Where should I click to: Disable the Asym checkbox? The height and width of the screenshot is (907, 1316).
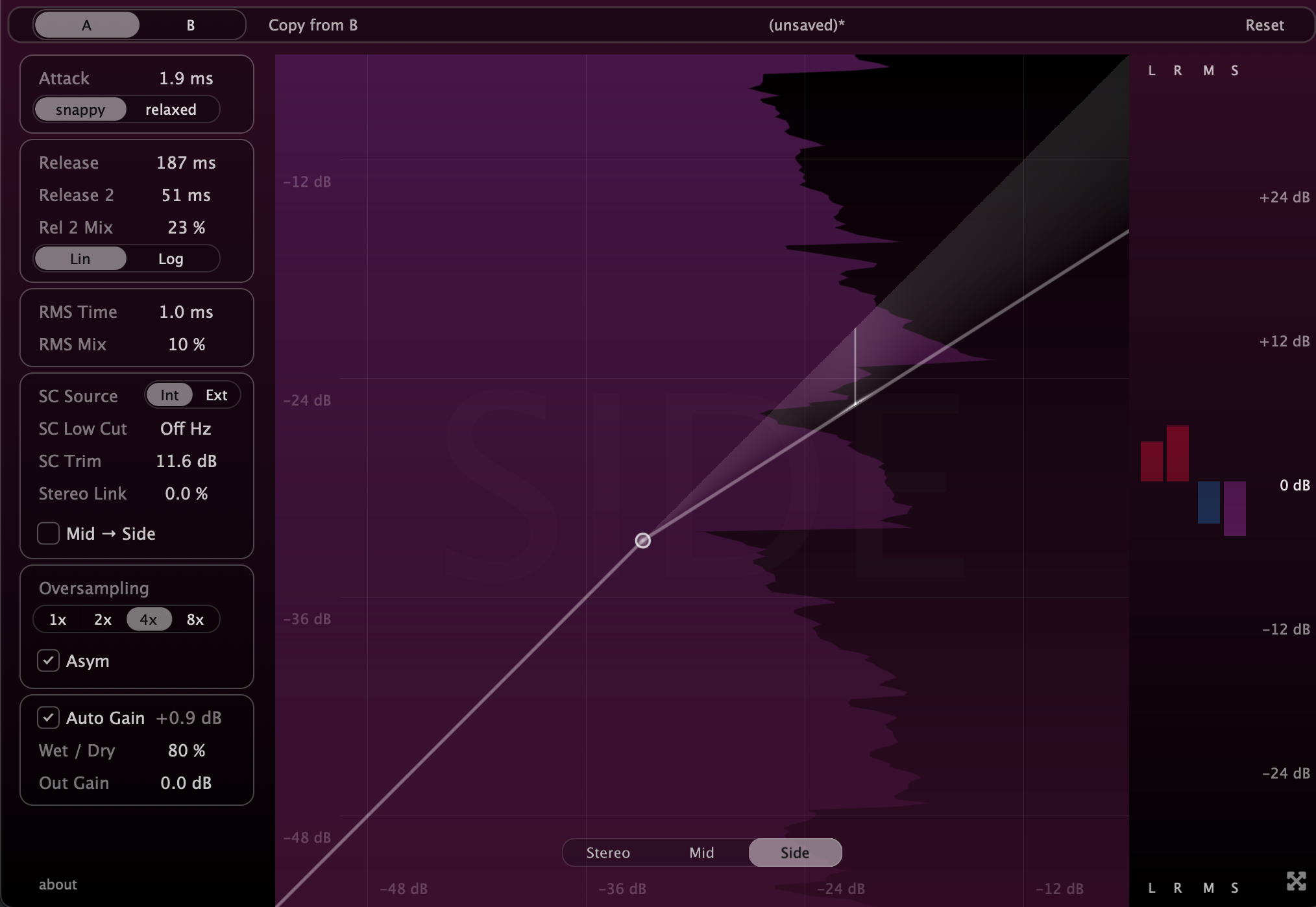coord(49,660)
